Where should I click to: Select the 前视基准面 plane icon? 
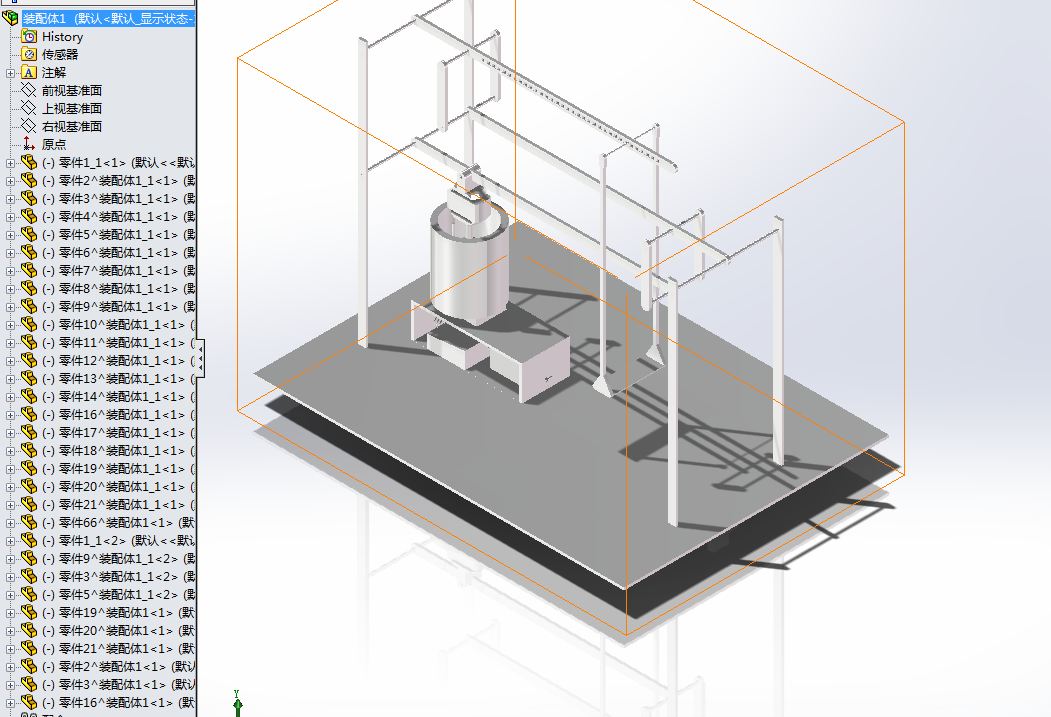[29, 90]
